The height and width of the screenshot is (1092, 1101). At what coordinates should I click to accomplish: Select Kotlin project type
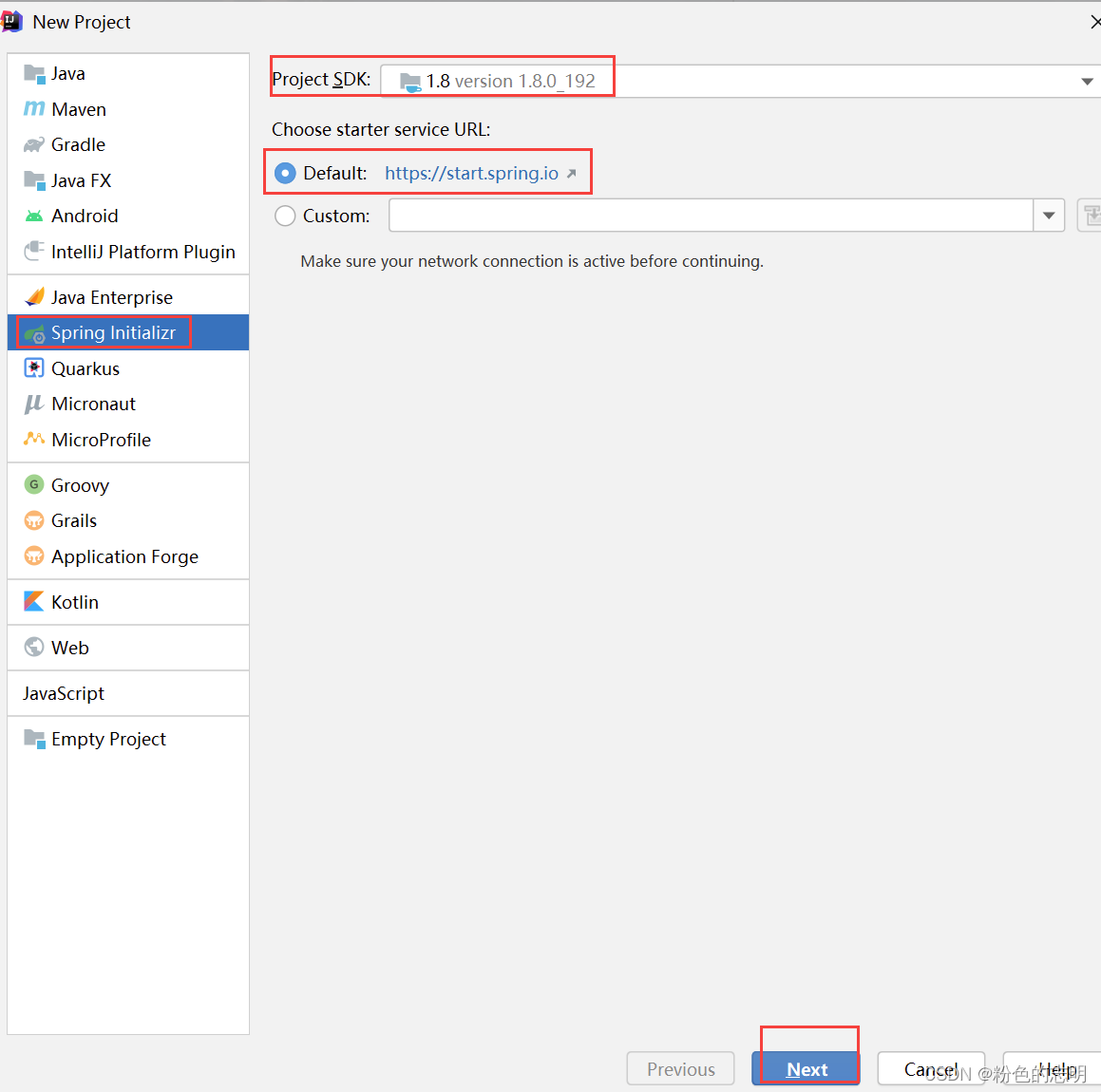128,602
